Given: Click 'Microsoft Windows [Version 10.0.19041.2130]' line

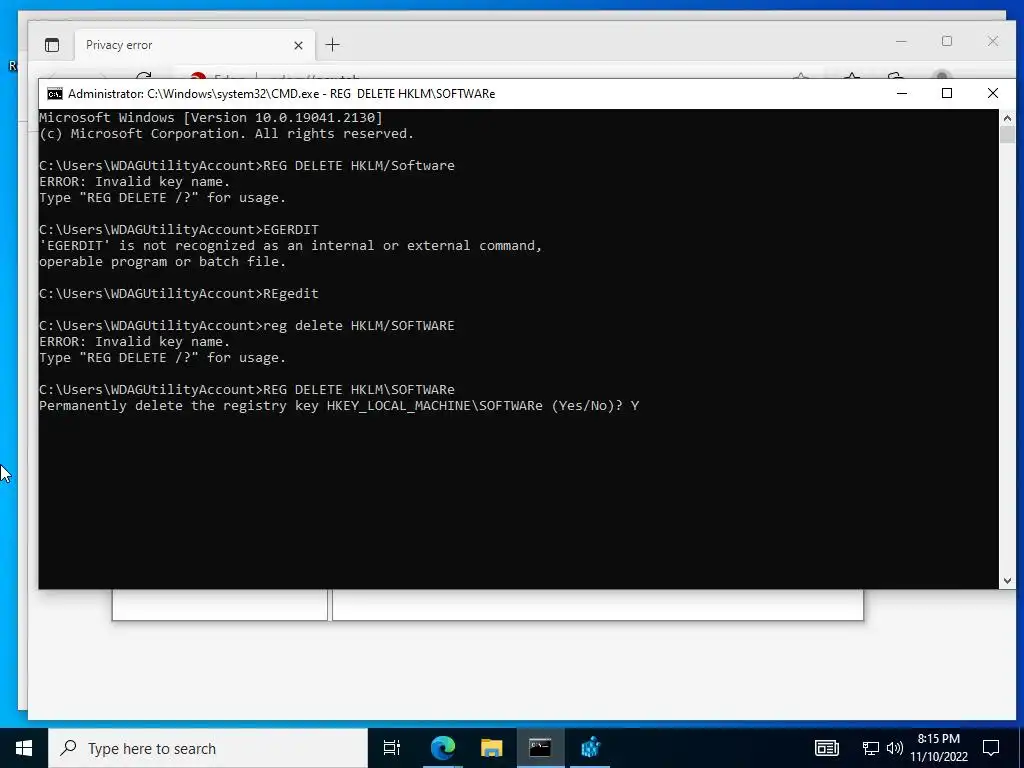Looking at the screenshot, I should 211,118.
